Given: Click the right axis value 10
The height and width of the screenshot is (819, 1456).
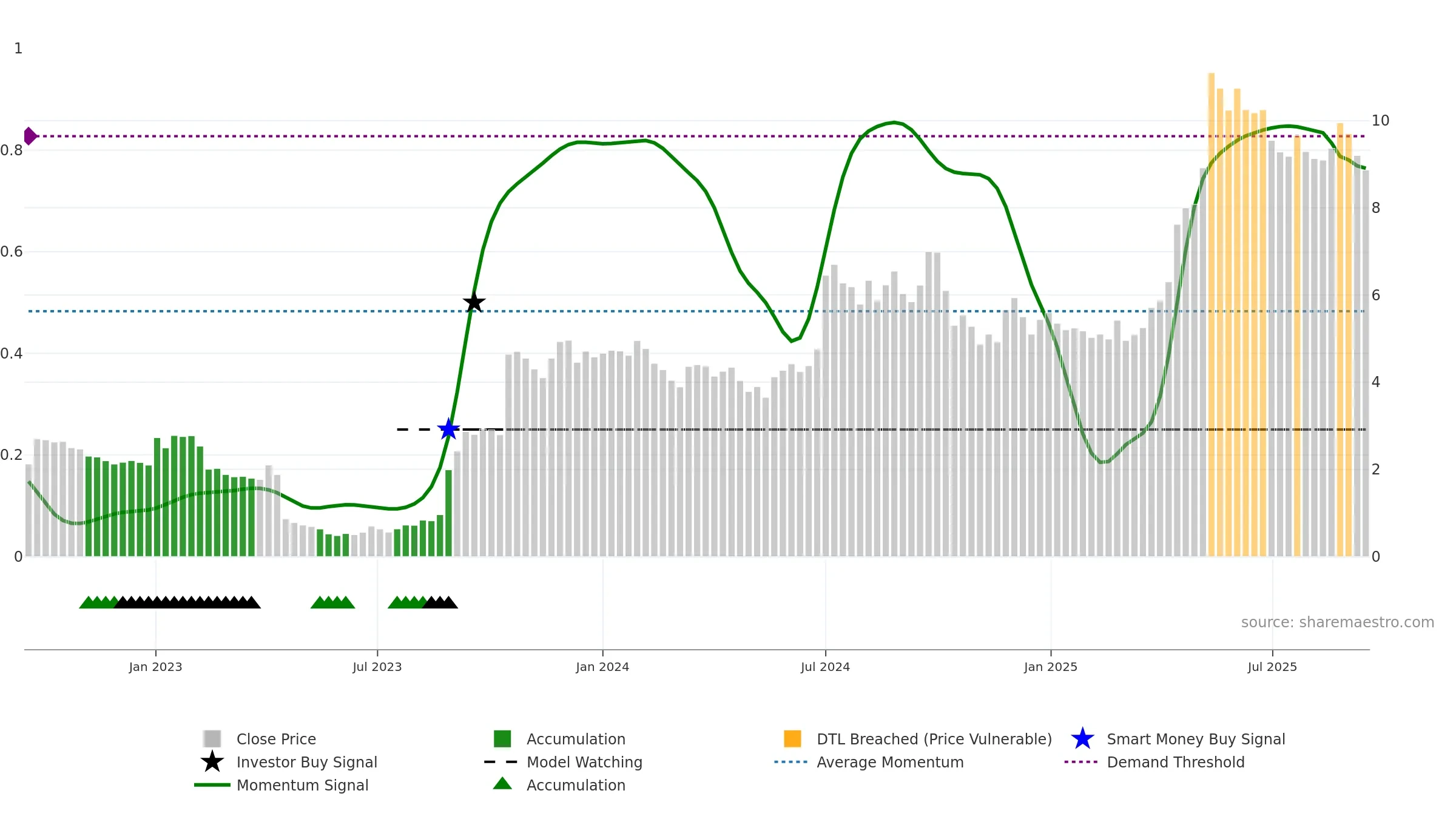Looking at the screenshot, I should [1380, 121].
